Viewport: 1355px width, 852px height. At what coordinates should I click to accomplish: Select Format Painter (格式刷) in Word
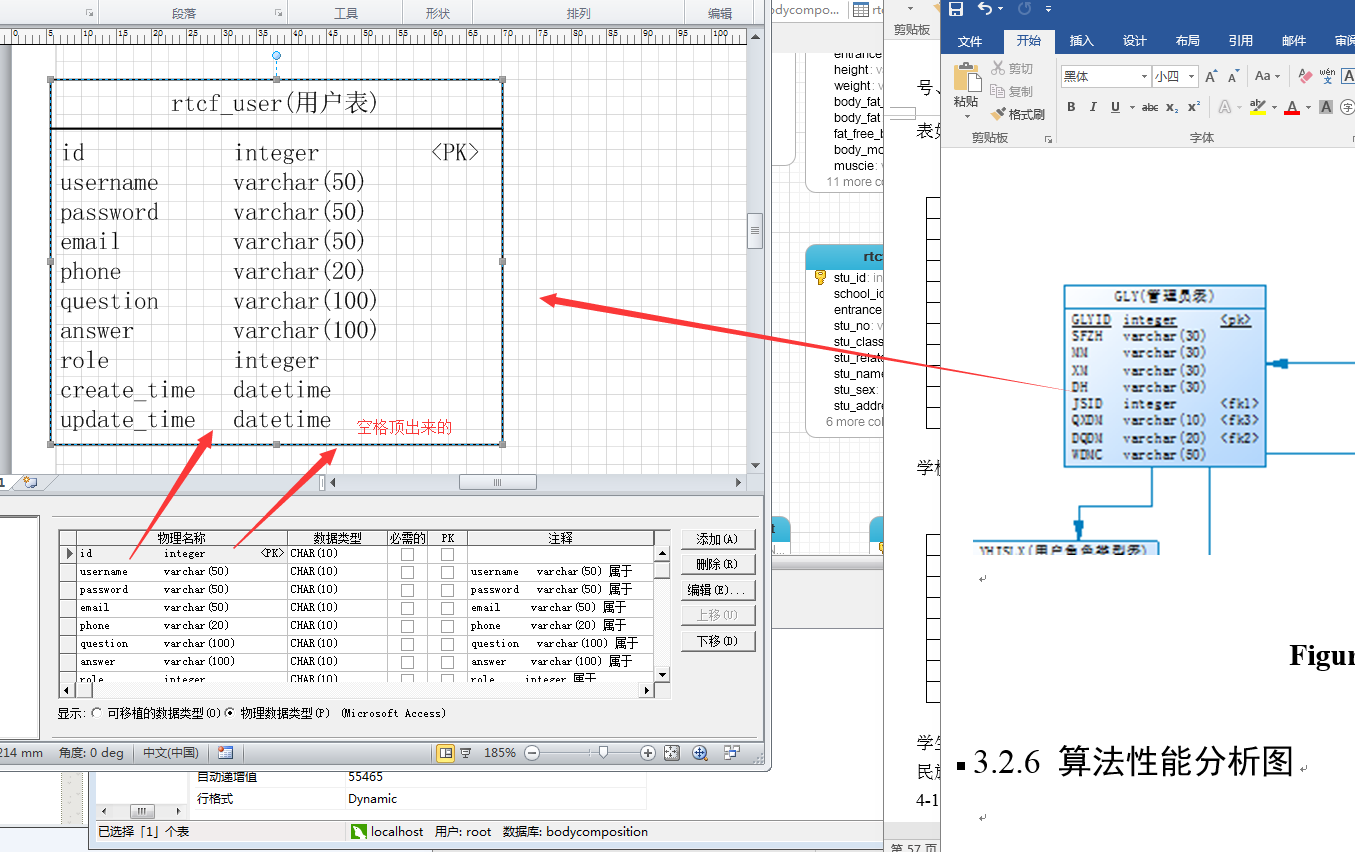(x=1018, y=114)
